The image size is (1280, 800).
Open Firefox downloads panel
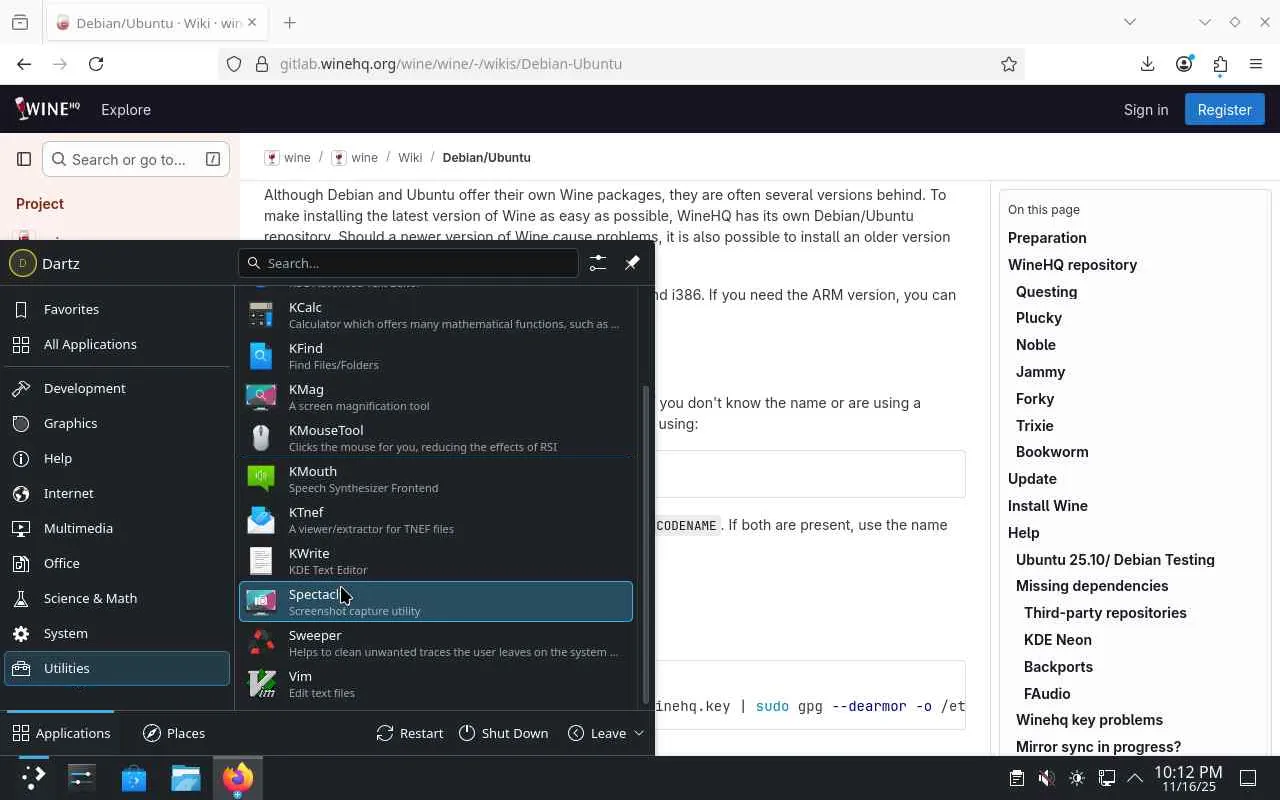[1147, 64]
